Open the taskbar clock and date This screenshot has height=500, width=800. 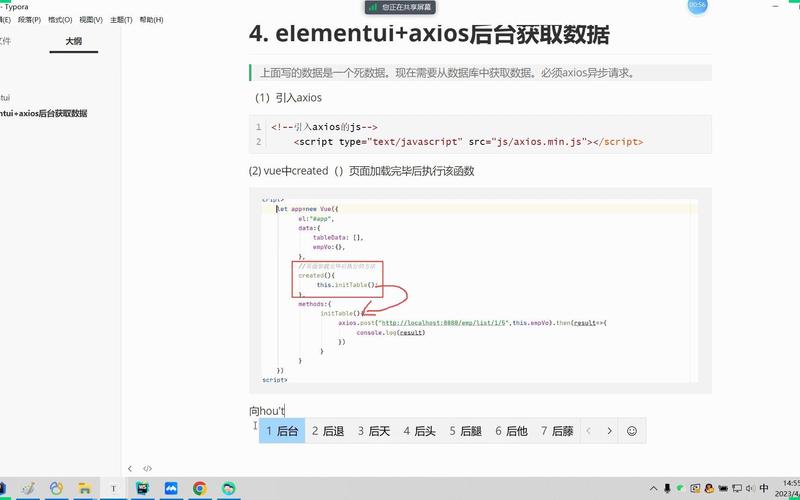point(788,488)
